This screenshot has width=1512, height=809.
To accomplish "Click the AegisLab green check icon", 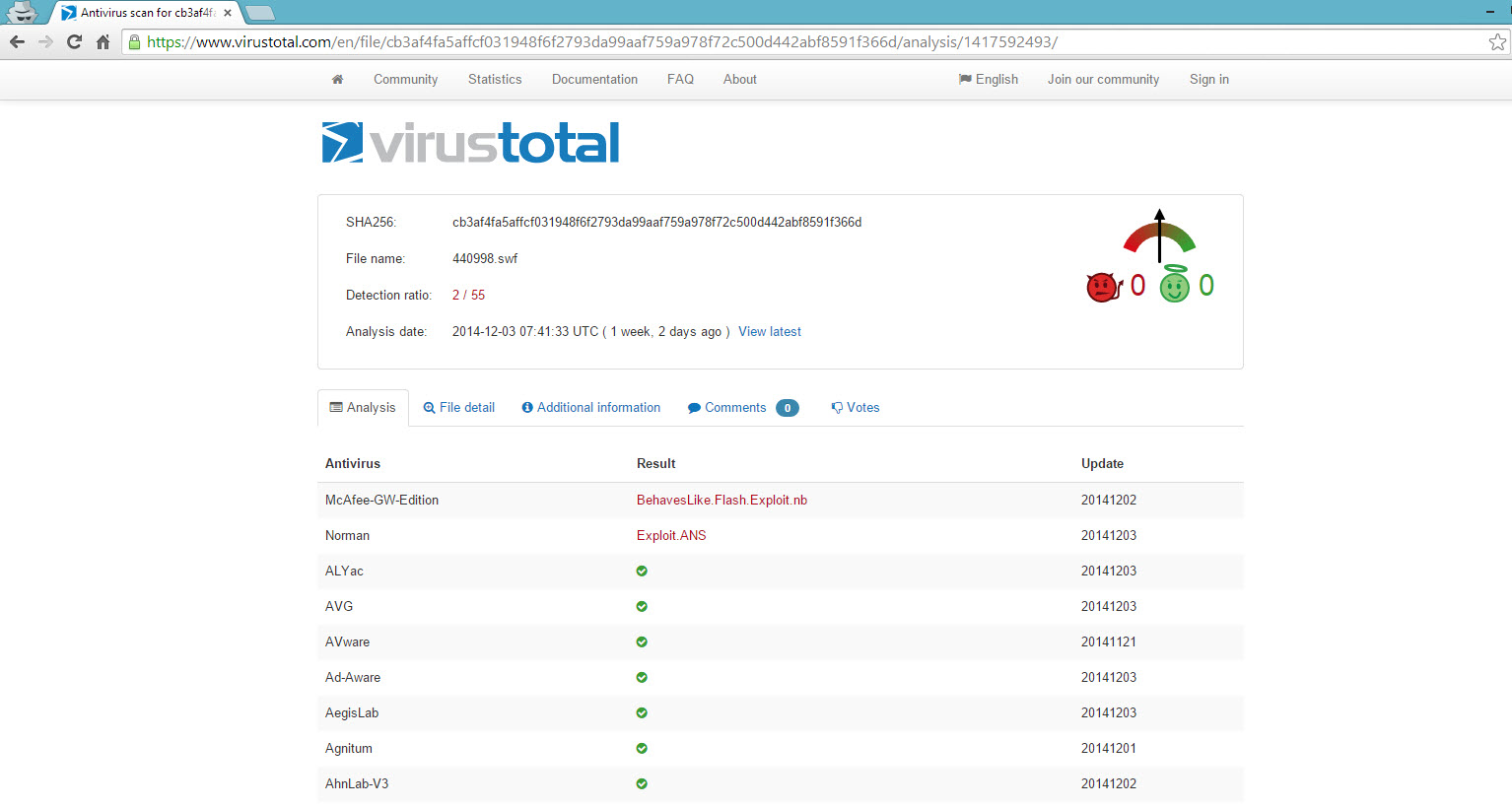I will click(x=642, y=712).
